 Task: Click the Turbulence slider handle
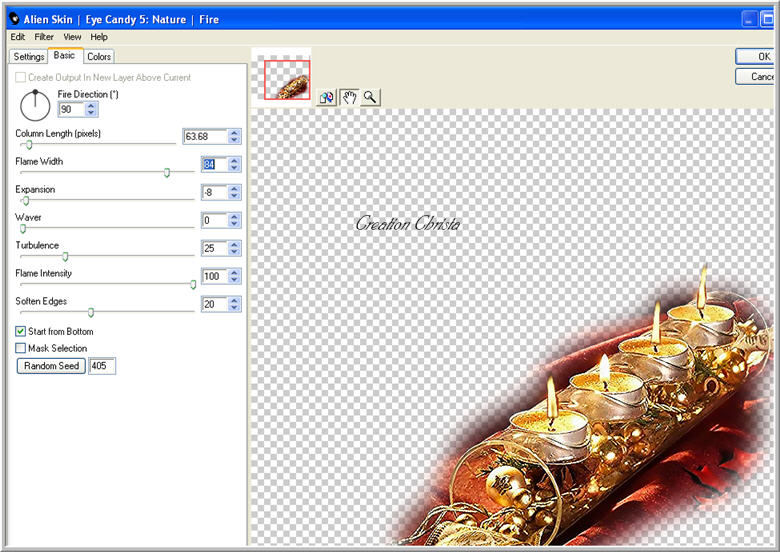(65, 257)
